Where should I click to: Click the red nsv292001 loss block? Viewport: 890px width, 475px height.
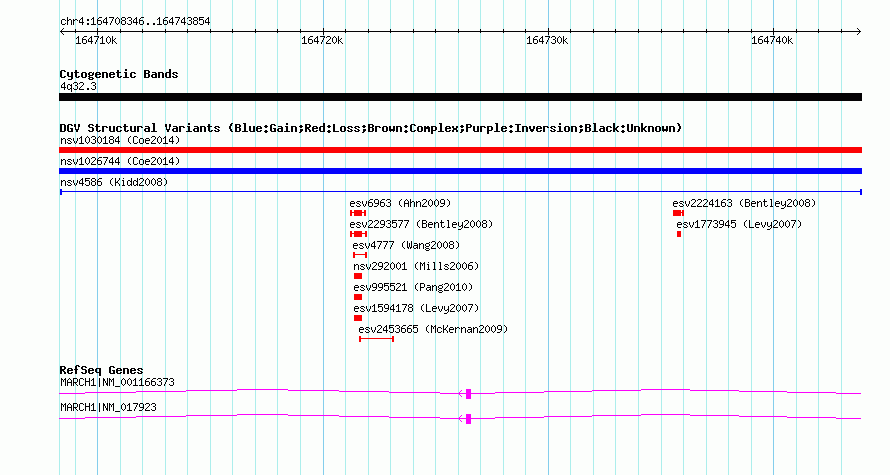coord(358,276)
